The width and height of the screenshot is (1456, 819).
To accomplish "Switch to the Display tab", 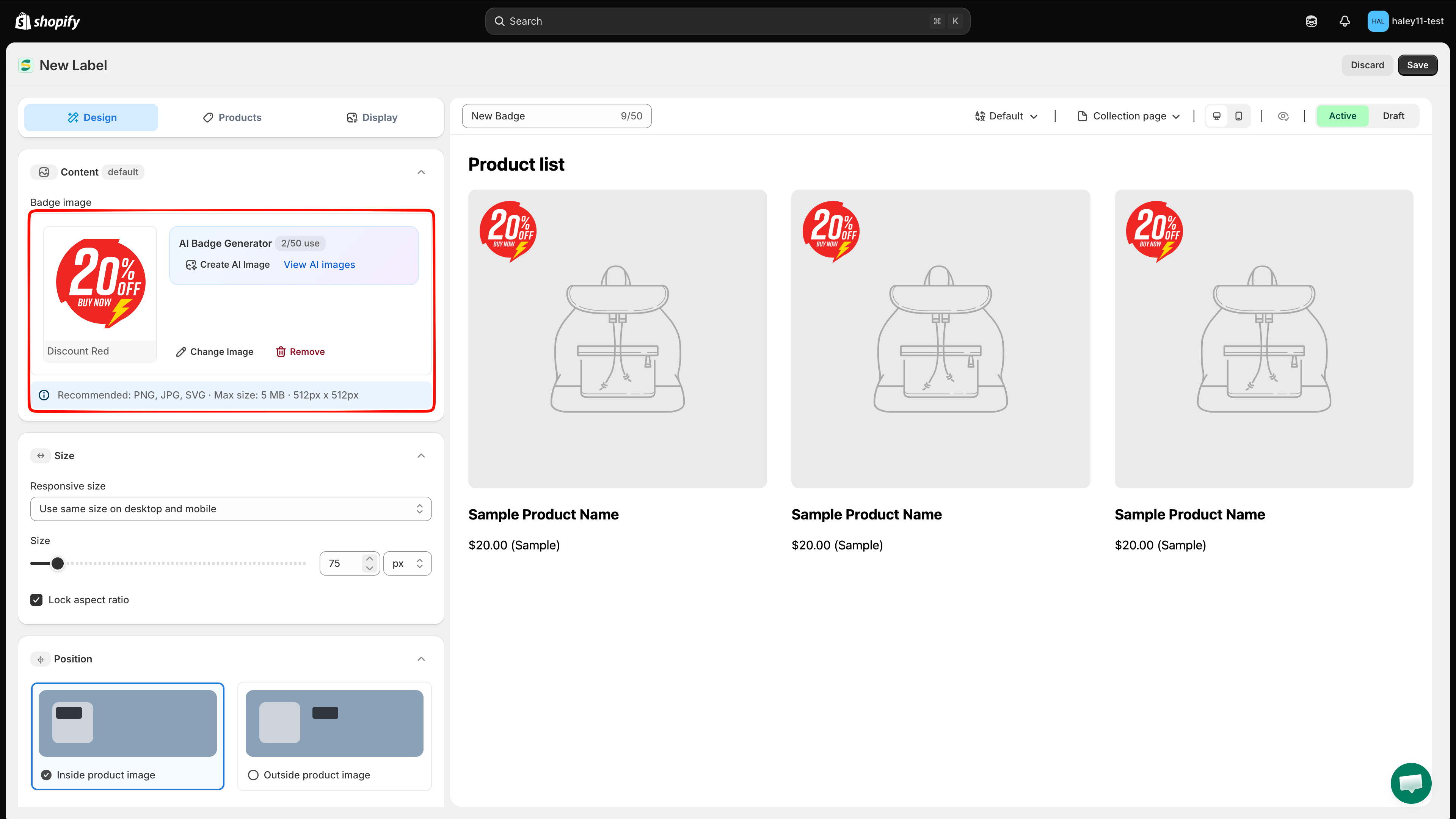I will (371, 117).
